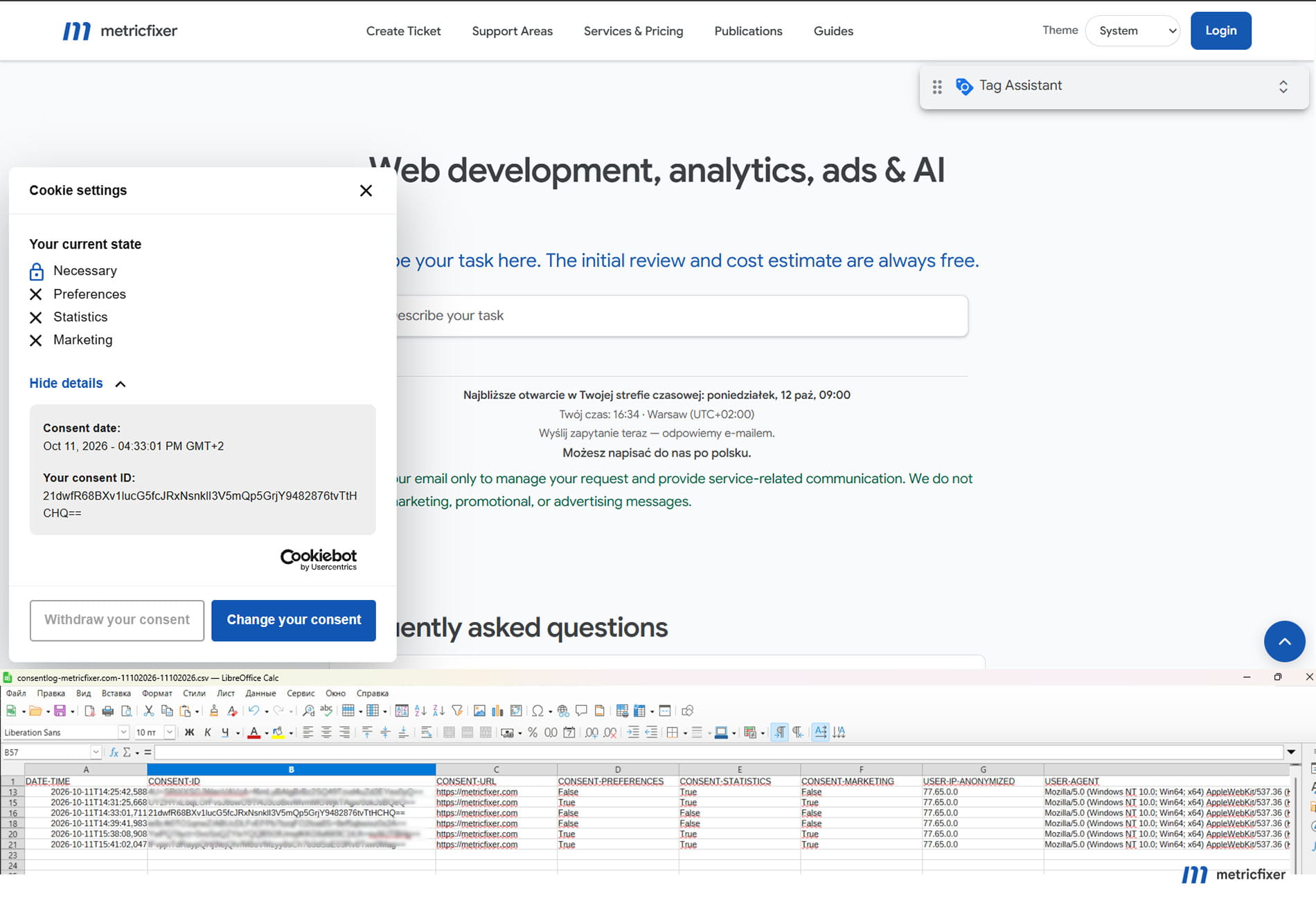Open Services & Pricing navigation item
Viewport: 1316px width, 900px height.
coord(633,31)
